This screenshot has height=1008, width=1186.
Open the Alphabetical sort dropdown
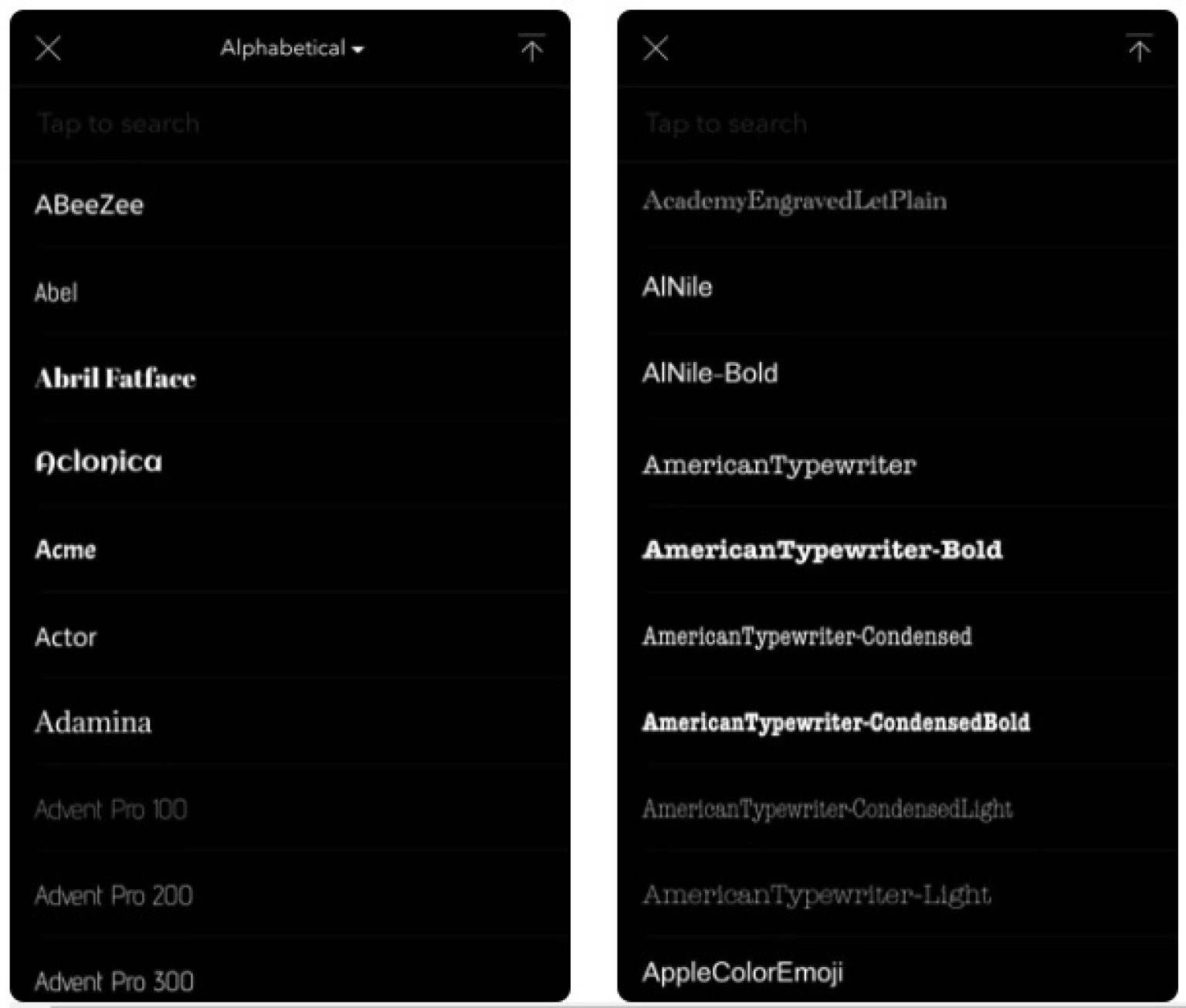coord(291,49)
